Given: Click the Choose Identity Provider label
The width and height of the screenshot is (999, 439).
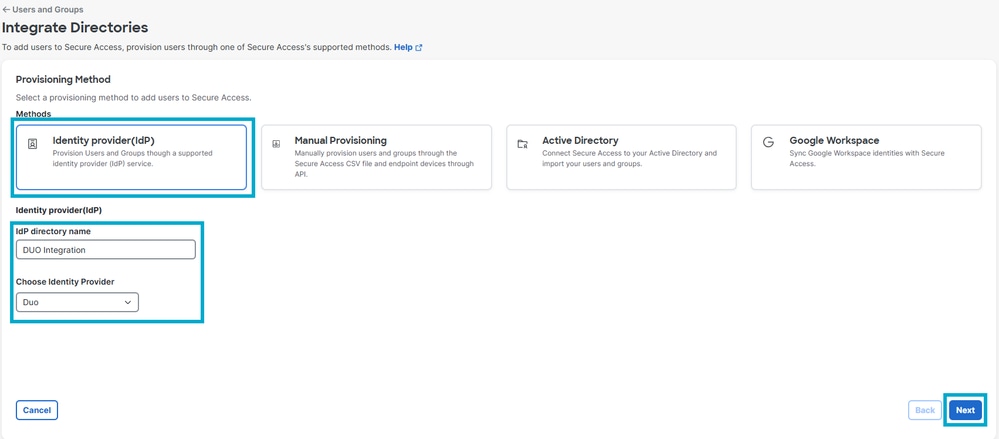Looking at the screenshot, I should tap(65, 282).
